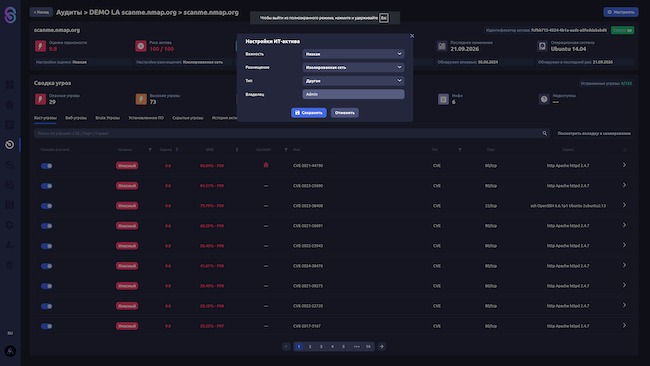Go to page 2 in pagination

point(310,347)
